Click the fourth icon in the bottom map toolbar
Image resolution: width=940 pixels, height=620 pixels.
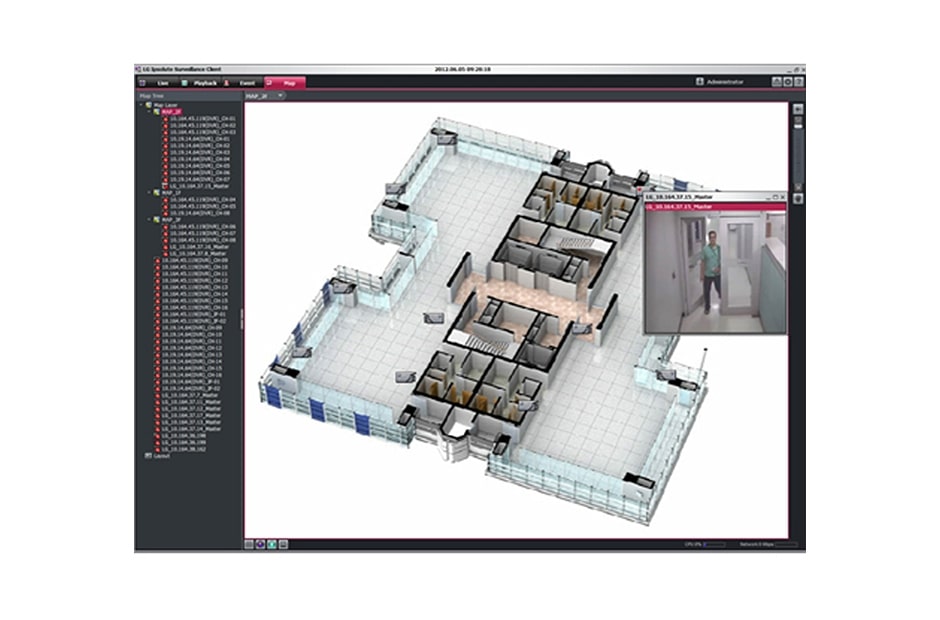pos(283,545)
